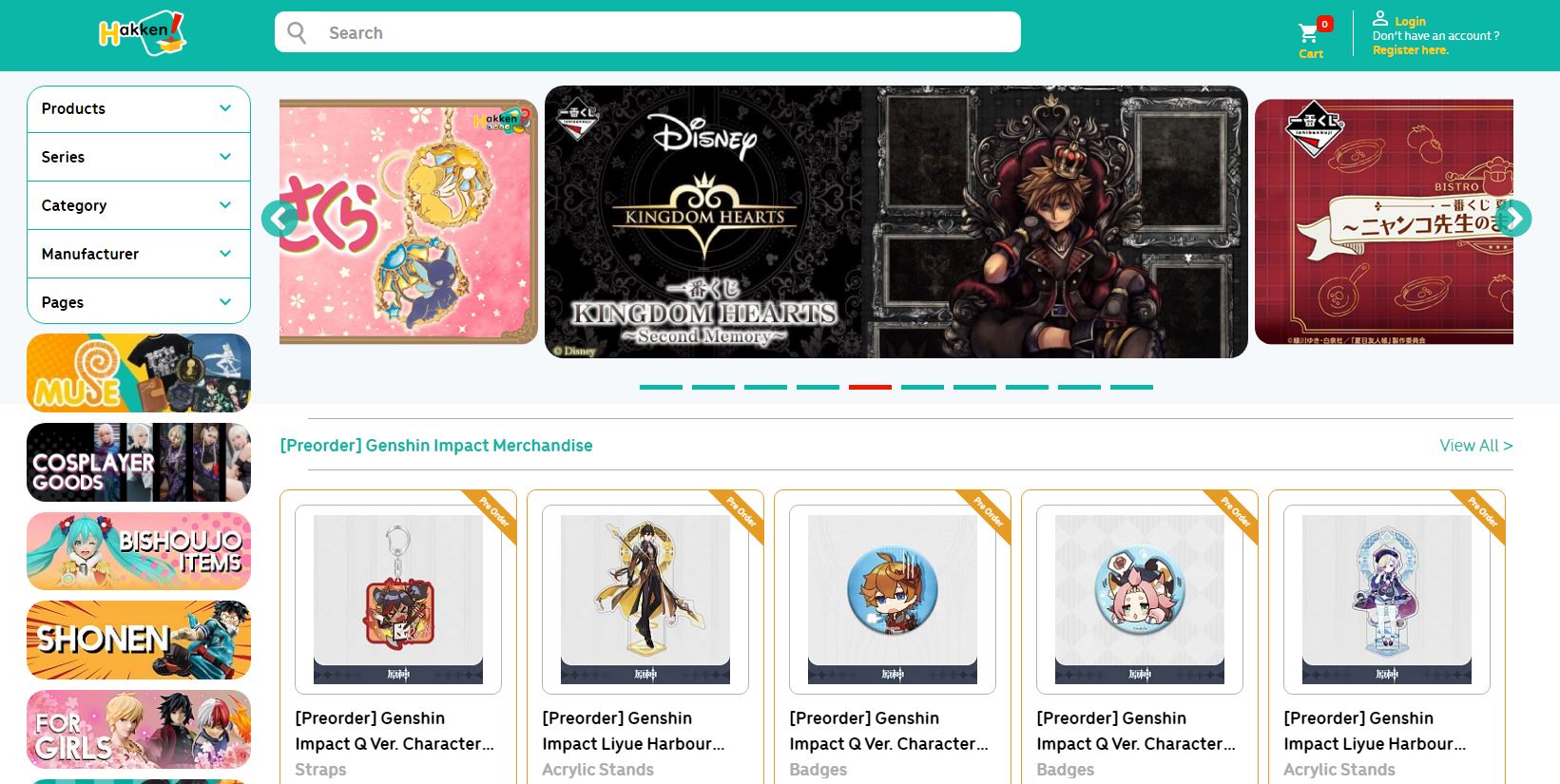Click the Hakken logo

point(143,32)
